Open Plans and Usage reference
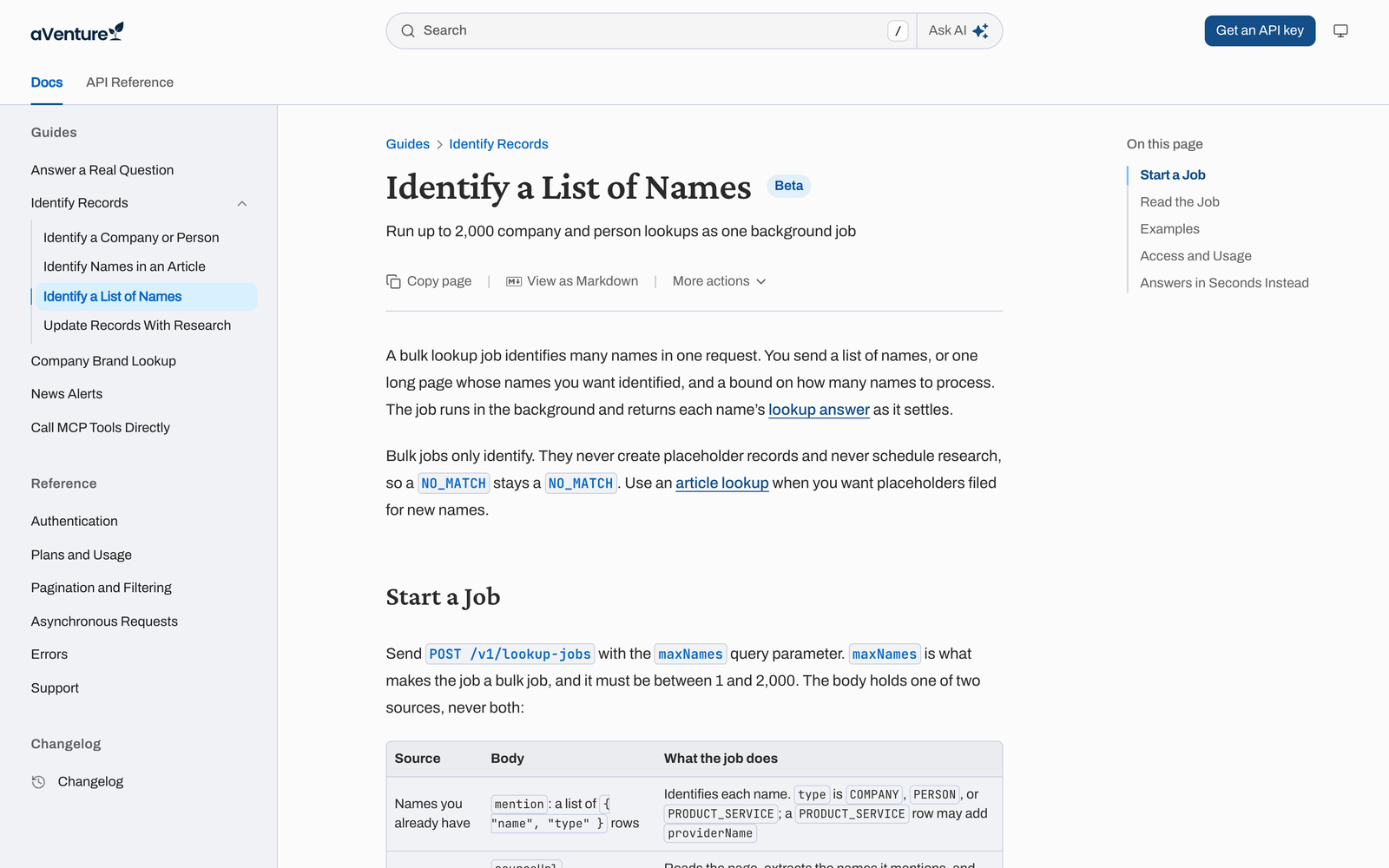This screenshot has height=868, width=1389. [x=82, y=555]
